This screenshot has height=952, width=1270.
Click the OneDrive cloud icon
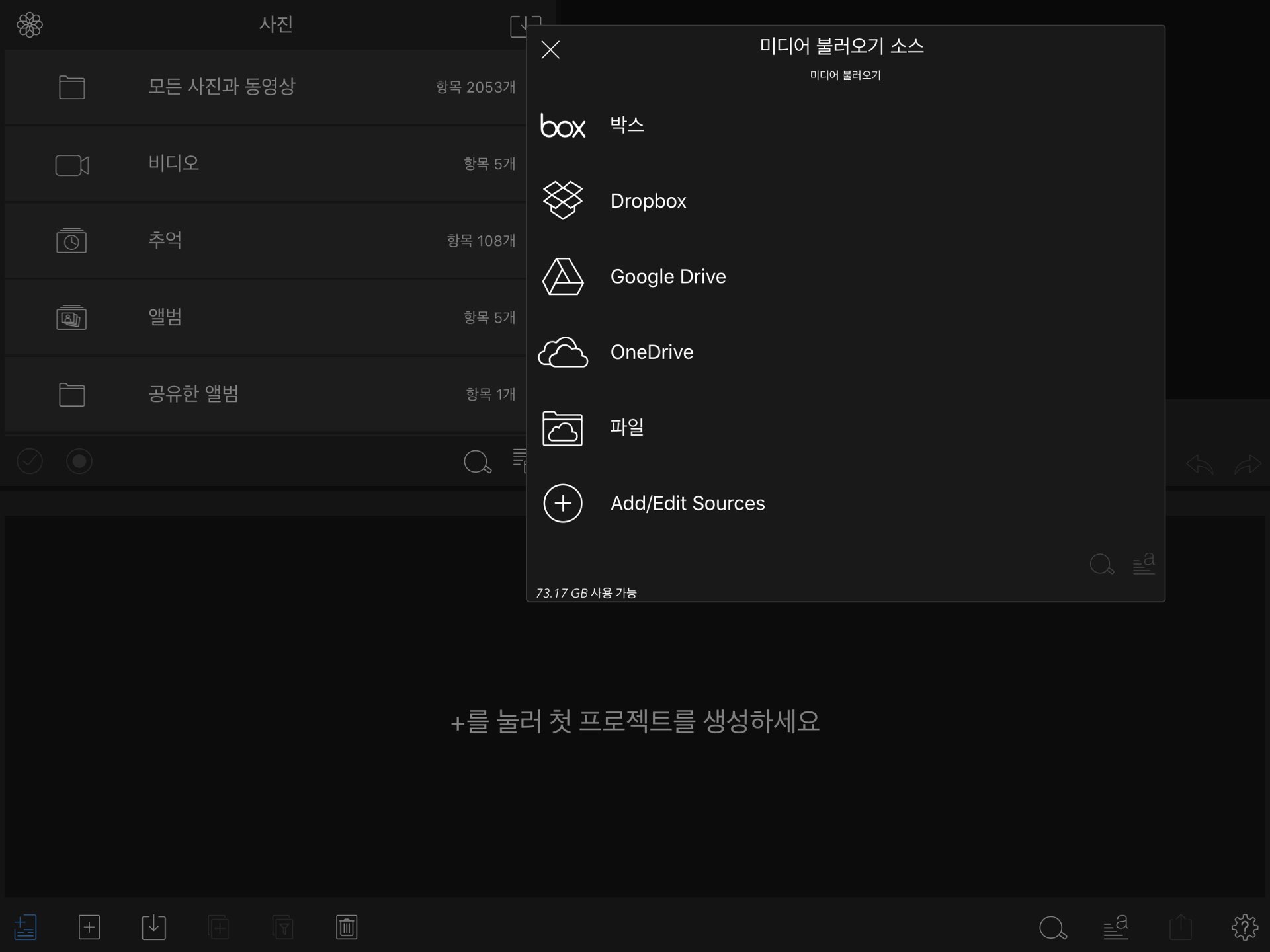563,352
